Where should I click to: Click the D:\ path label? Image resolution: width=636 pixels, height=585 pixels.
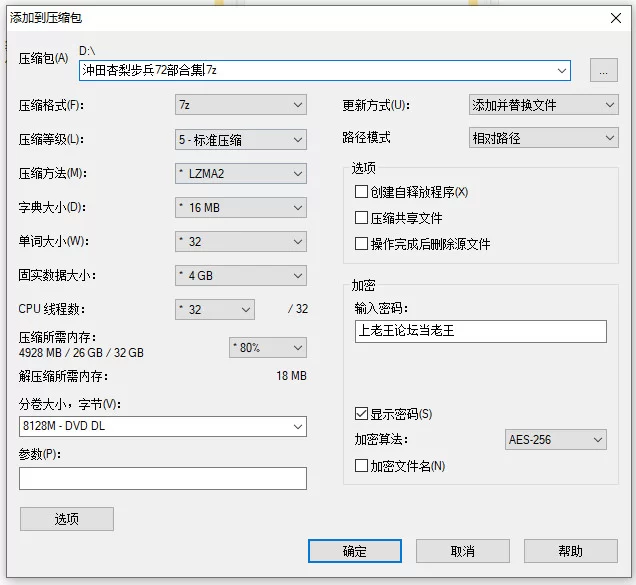[87, 51]
